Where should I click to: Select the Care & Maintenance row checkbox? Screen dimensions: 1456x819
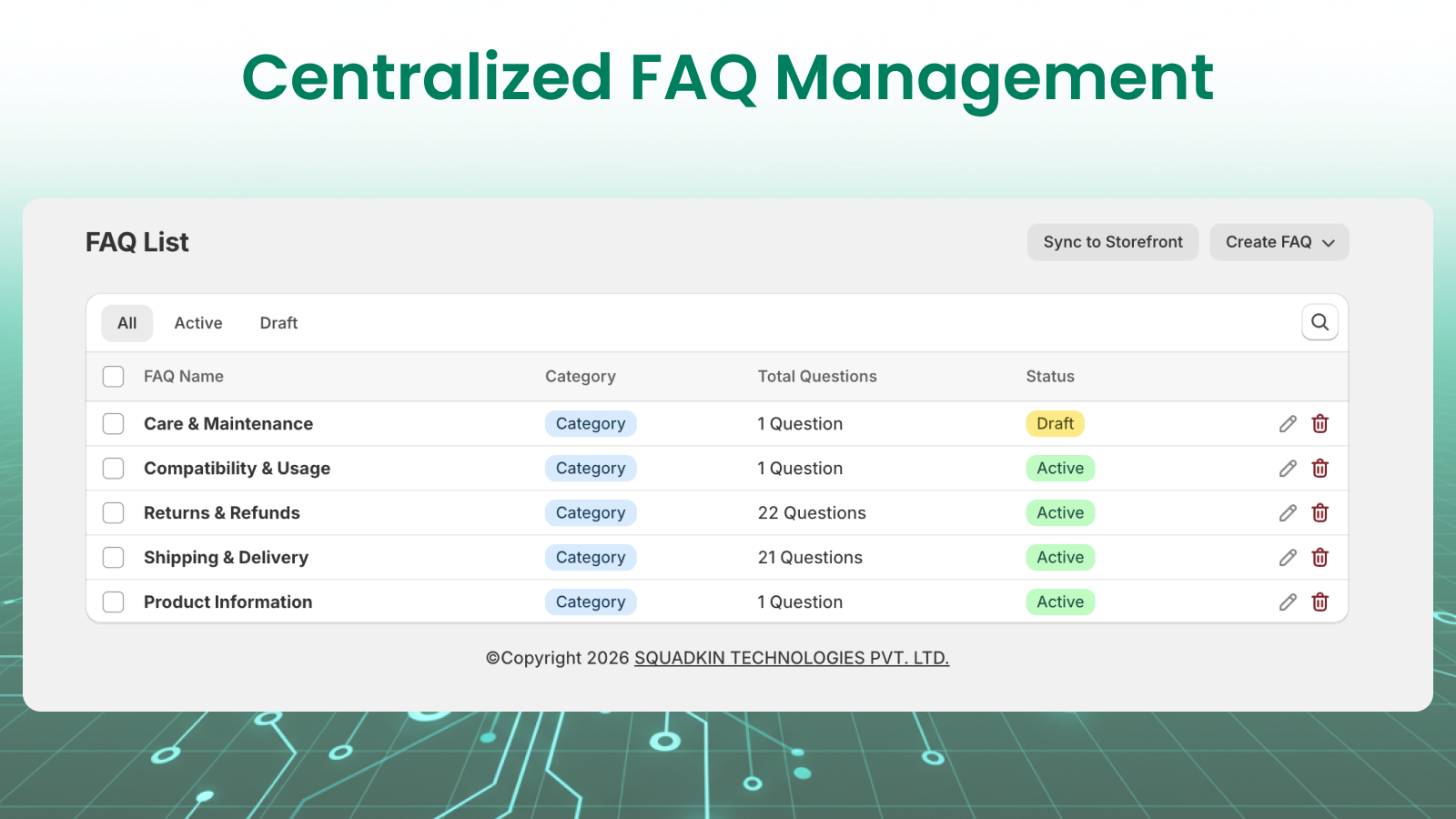pos(113,423)
